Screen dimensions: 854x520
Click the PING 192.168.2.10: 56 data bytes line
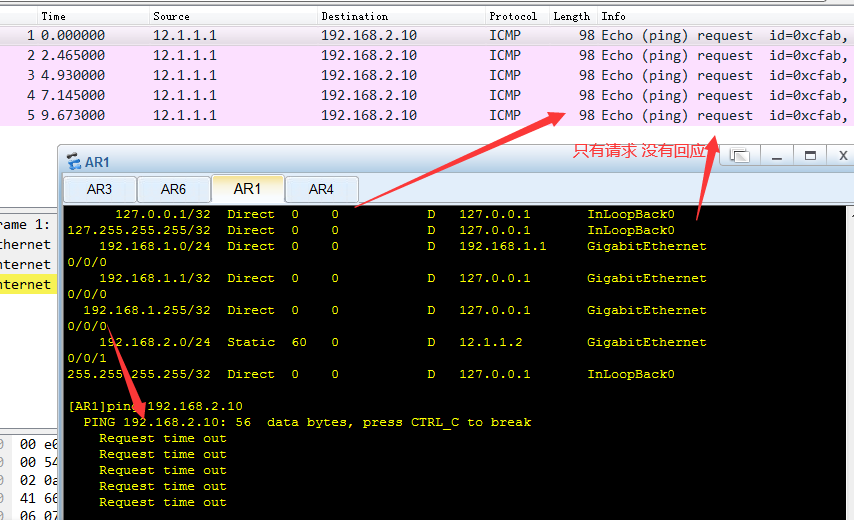point(307,423)
